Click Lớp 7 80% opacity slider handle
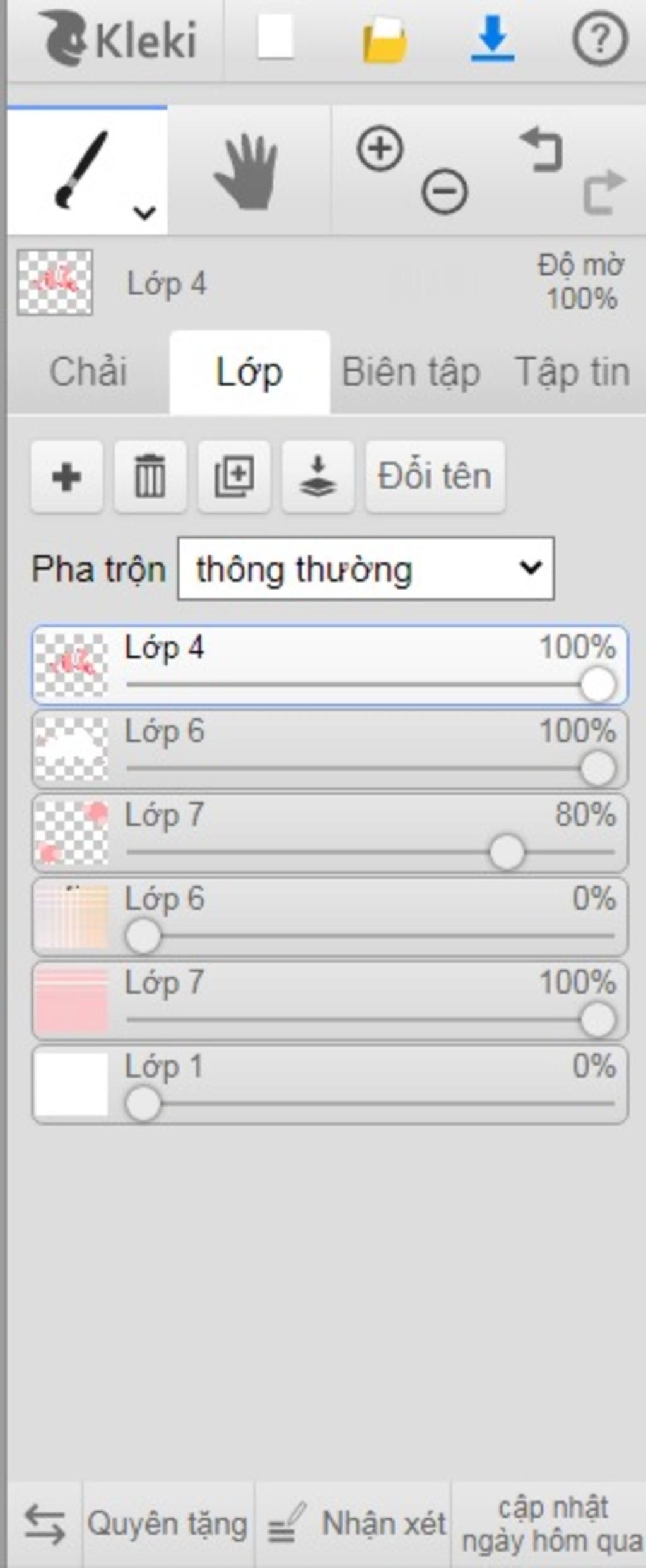This screenshot has height=1568, width=646. pos(507,852)
